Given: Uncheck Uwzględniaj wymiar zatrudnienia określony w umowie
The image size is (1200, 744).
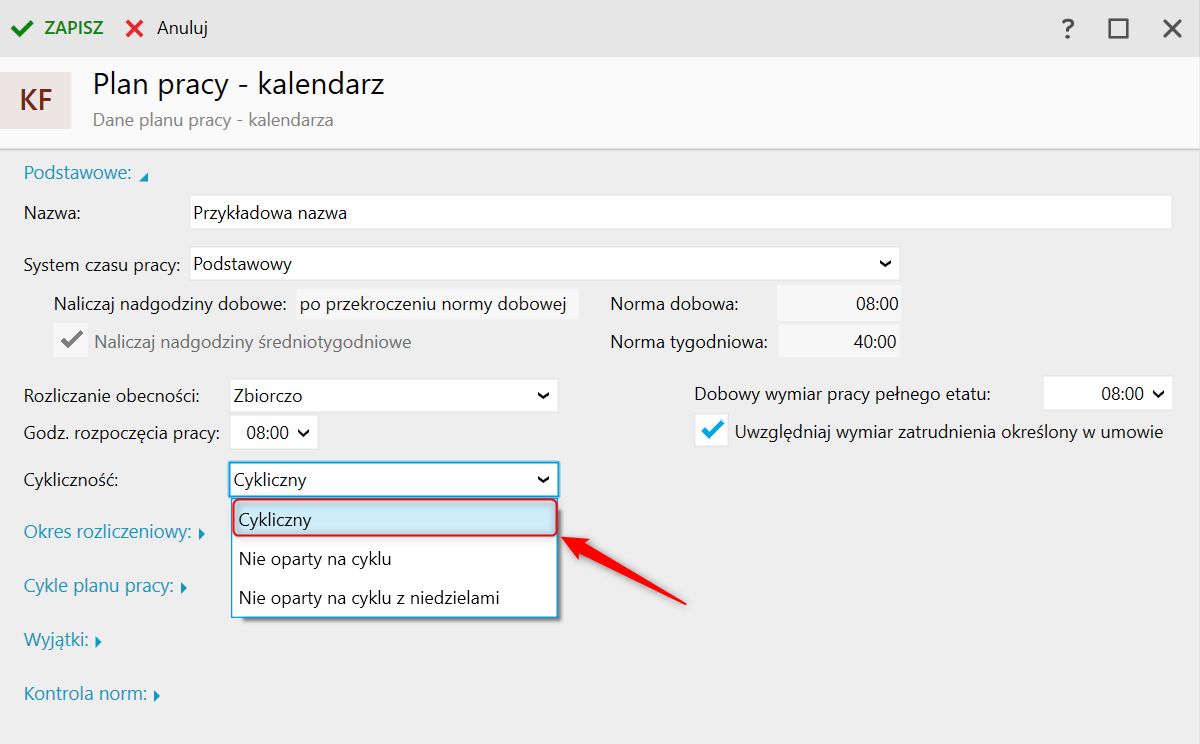Looking at the screenshot, I should (712, 431).
